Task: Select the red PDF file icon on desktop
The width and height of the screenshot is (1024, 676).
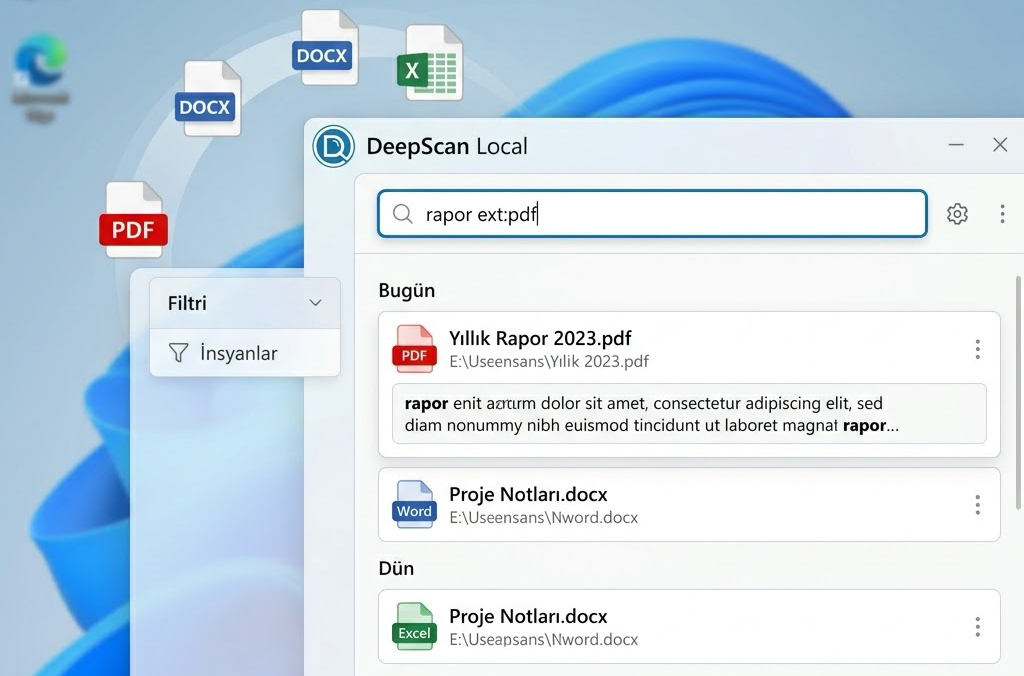Action: tap(133, 220)
